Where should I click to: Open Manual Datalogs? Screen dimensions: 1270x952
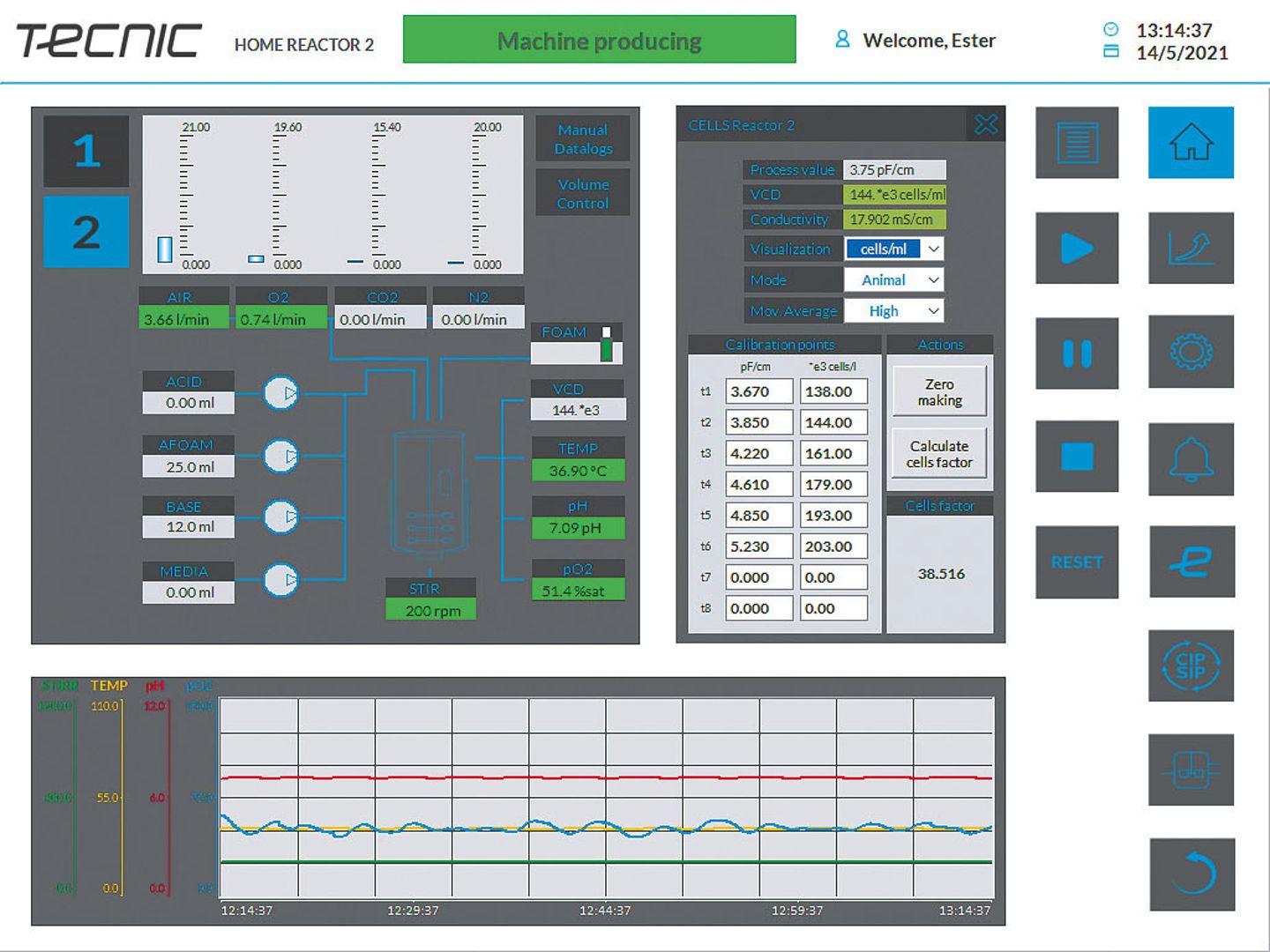pyautogui.click(x=583, y=139)
